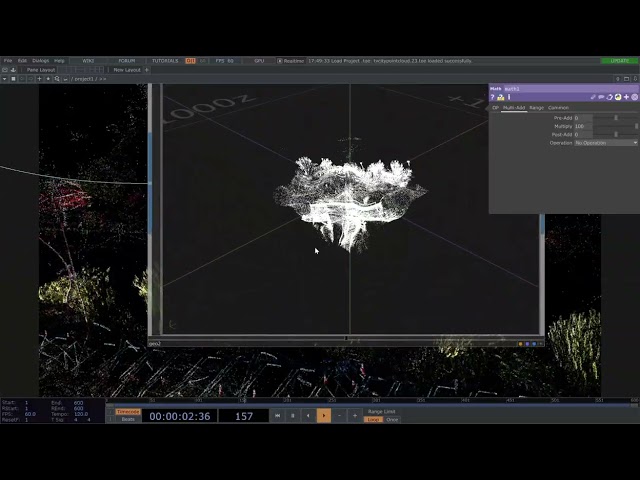
Task: Click the square network editor icon in path bar
Action: (x=13, y=79)
